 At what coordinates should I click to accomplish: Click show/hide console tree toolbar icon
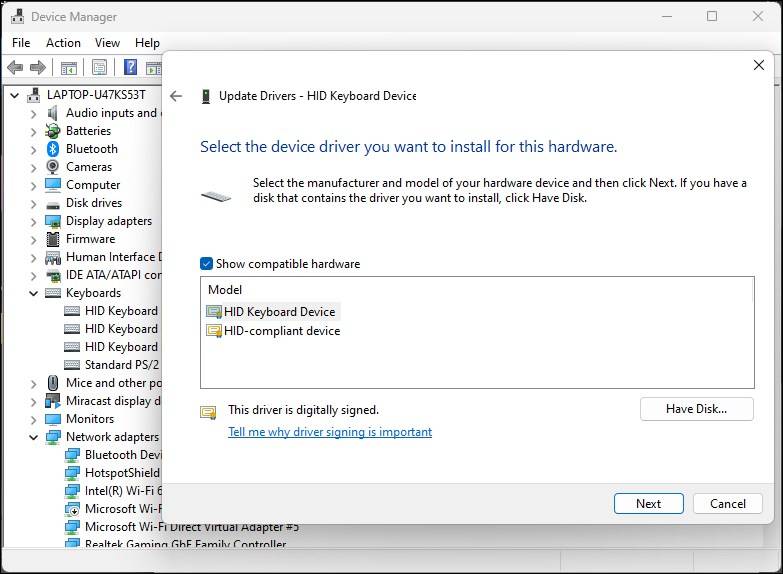[x=69, y=67]
